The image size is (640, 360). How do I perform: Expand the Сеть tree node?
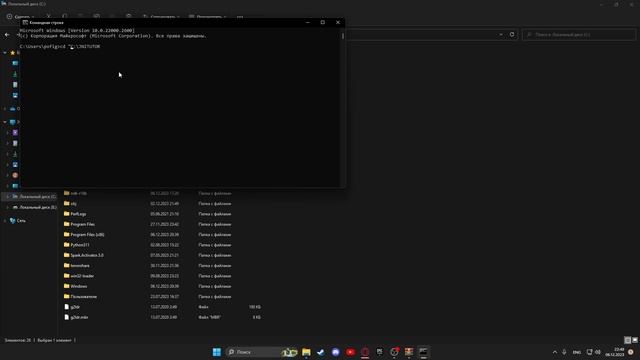click(5, 220)
